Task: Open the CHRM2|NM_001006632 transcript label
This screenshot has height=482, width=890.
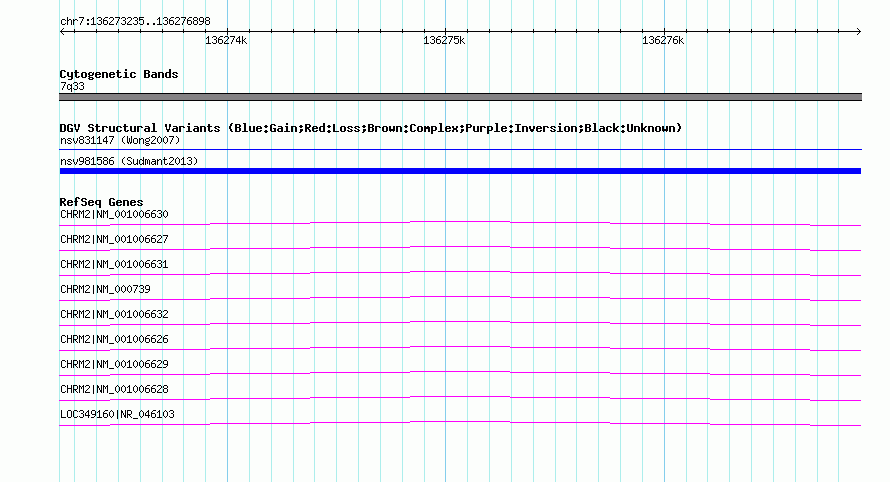Action: (114, 315)
